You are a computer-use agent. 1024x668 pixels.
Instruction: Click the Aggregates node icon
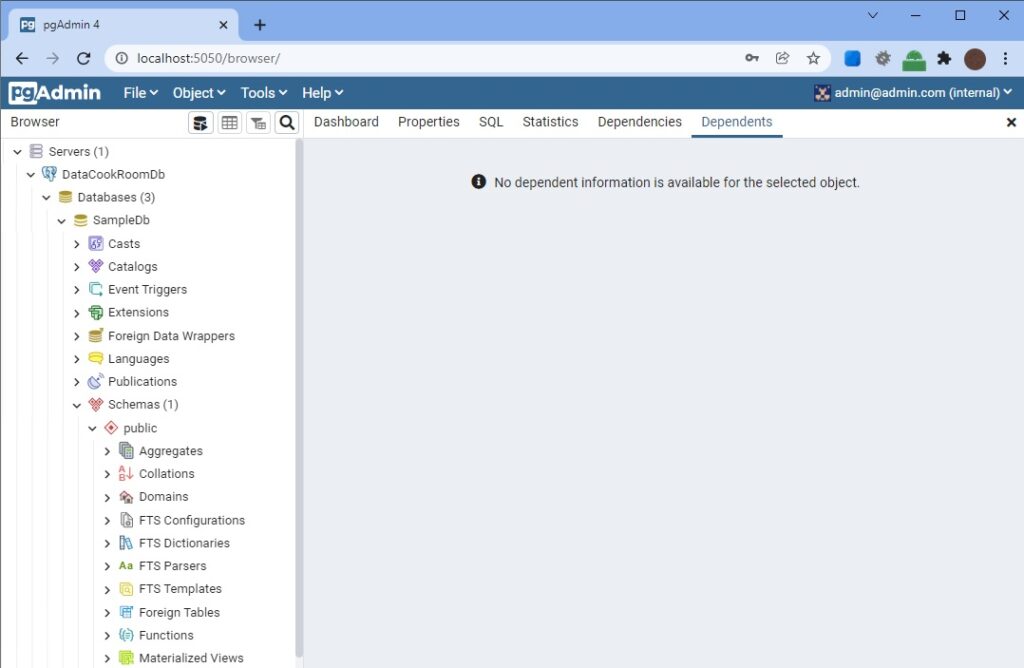point(126,451)
